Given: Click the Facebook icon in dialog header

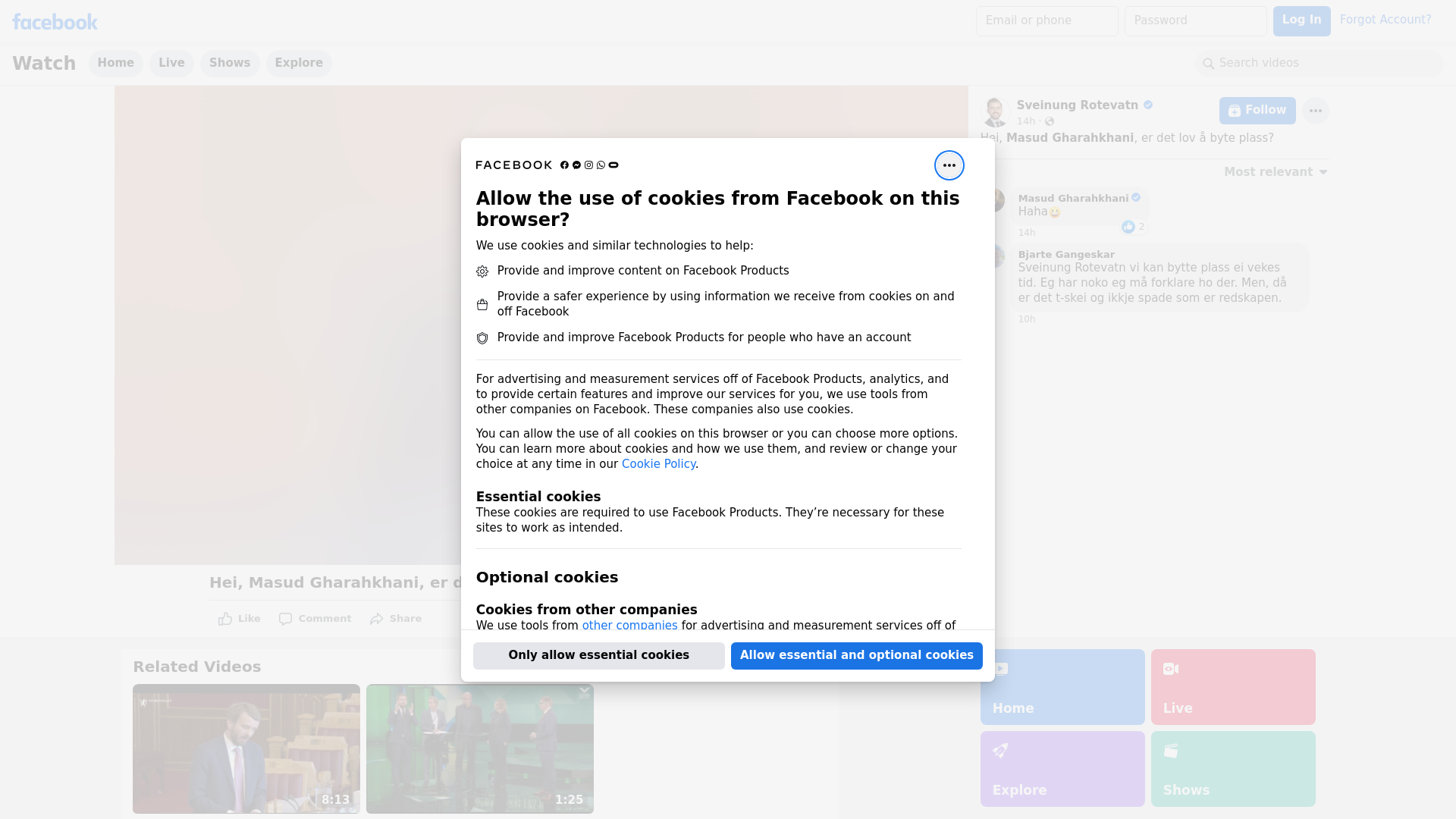Looking at the screenshot, I should pyautogui.click(x=564, y=165).
